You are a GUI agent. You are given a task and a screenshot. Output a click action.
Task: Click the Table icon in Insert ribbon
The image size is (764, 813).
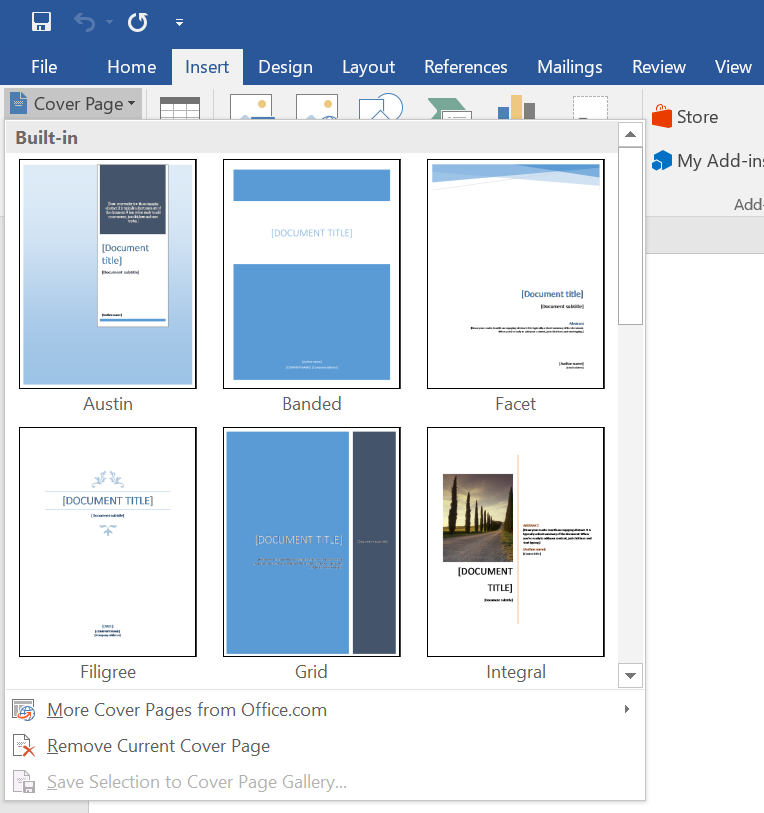coord(180,107)
